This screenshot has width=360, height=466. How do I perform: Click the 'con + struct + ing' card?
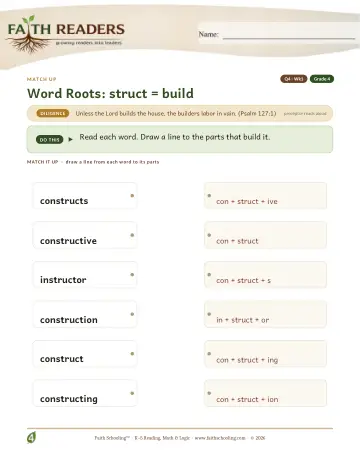pos(265,354)
